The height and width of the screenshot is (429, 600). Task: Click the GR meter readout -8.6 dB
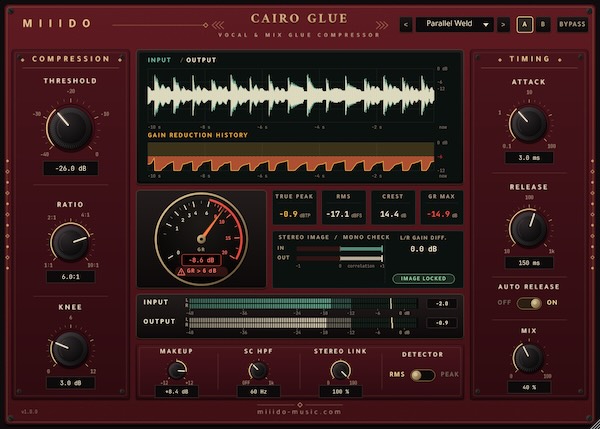point(201,260)
